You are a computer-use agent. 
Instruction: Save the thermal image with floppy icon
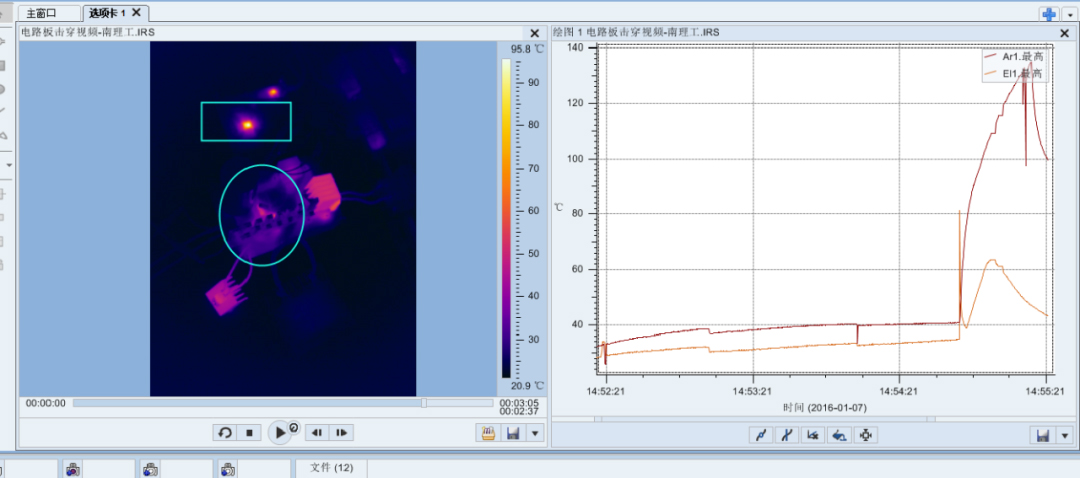point(512,434)
